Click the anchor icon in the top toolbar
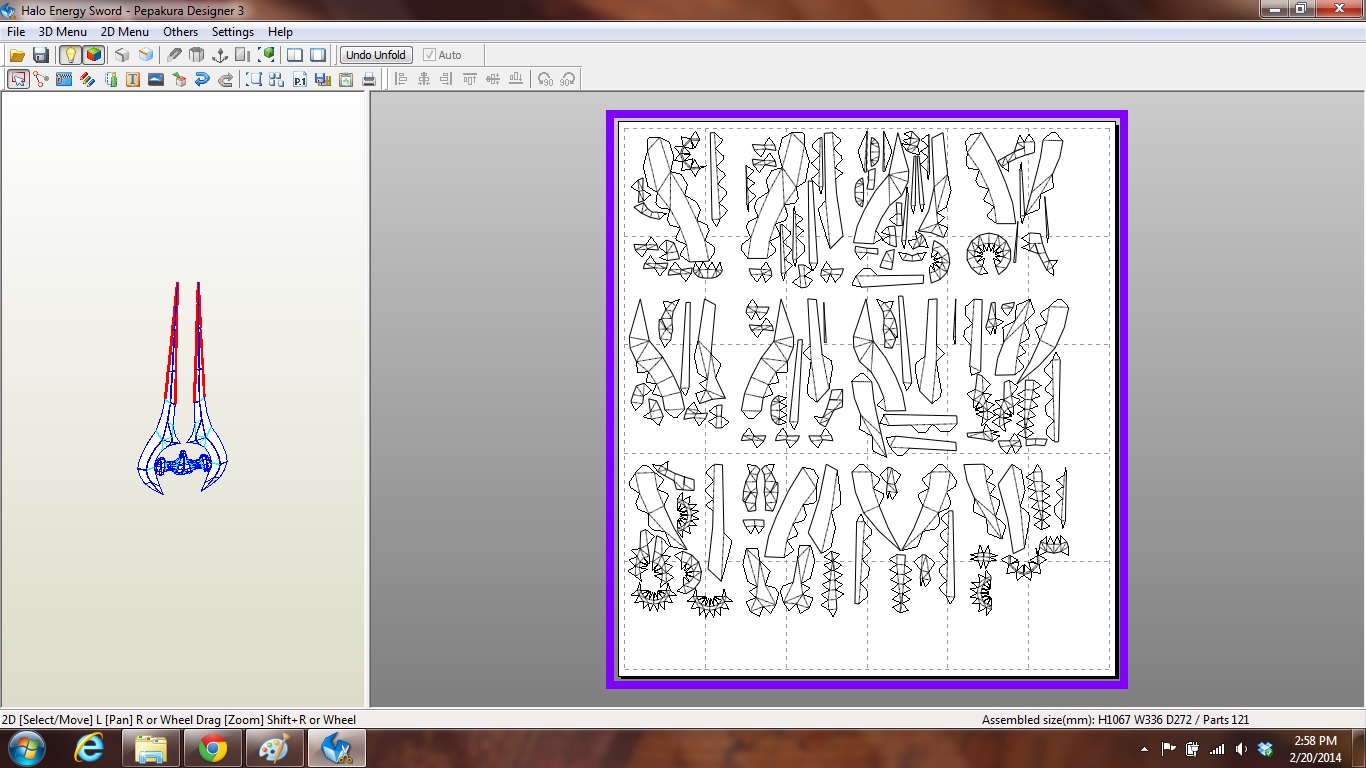 pos(220,55)
